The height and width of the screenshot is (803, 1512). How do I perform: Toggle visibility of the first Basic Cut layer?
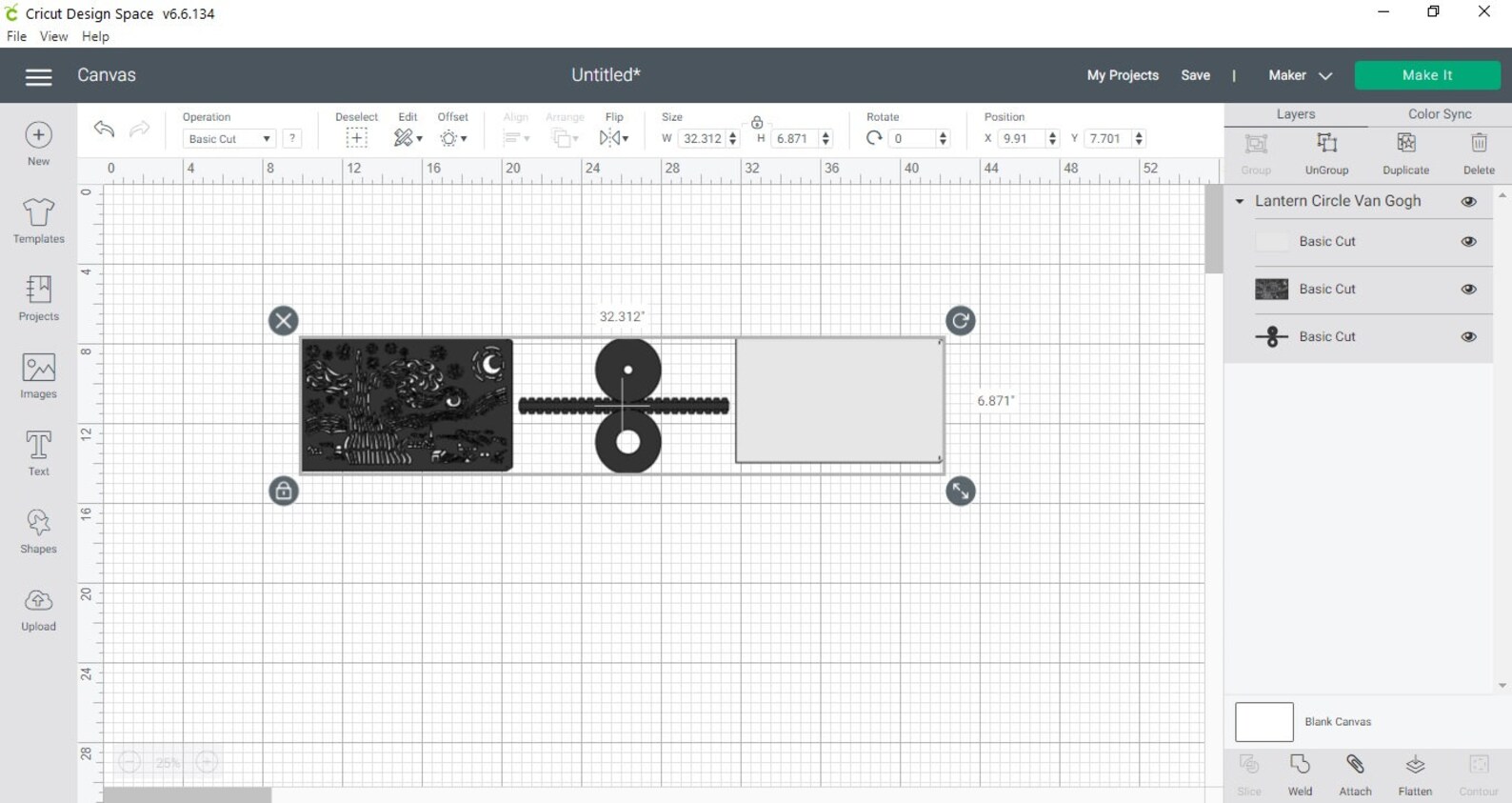(x=1468, y=242)
